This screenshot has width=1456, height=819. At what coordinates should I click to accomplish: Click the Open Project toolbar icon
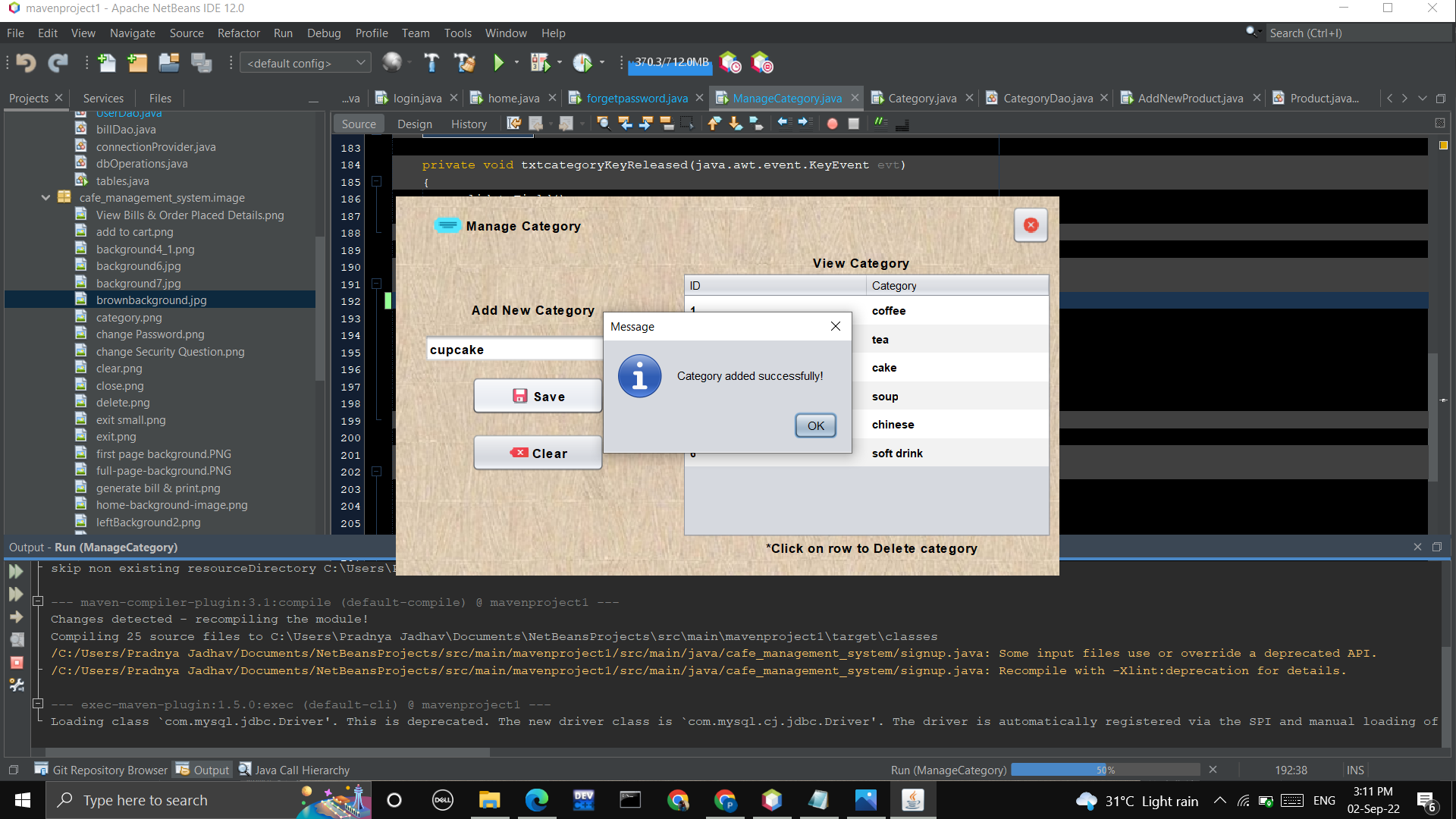click(x=169, y=63)
